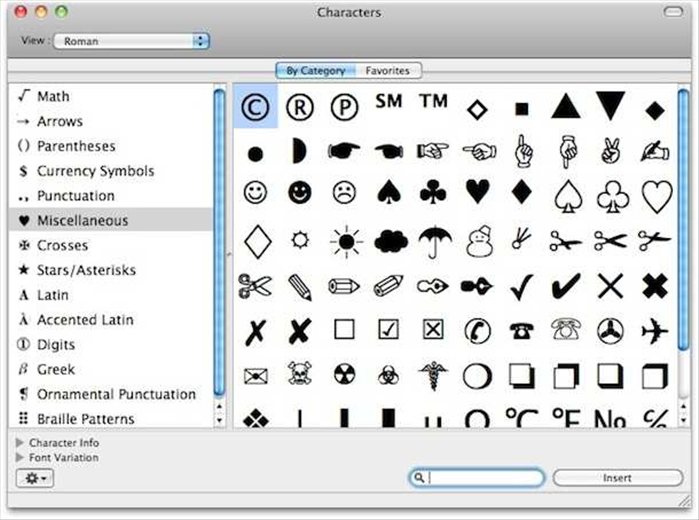Select the Braille Patterns category
The width and height of the screenshot is (699, 520).
111,419
